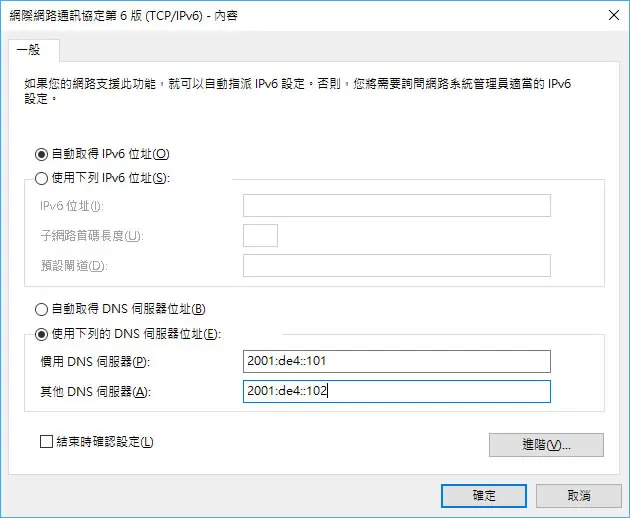Cancel with the 取消 button
This screenshot has height=518, width=630.
(579, 496)
